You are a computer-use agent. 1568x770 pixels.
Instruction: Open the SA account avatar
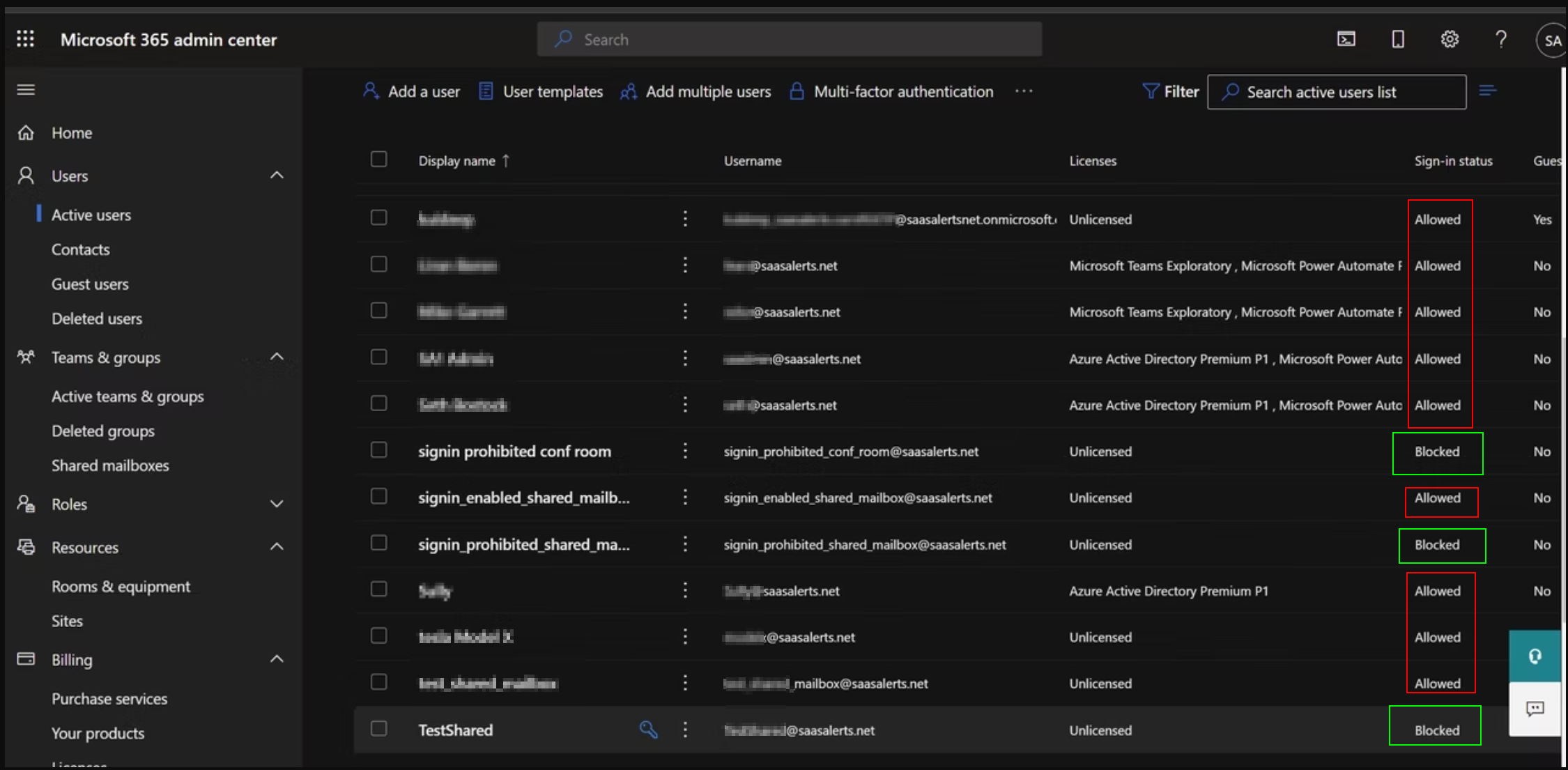(1551, 40)
